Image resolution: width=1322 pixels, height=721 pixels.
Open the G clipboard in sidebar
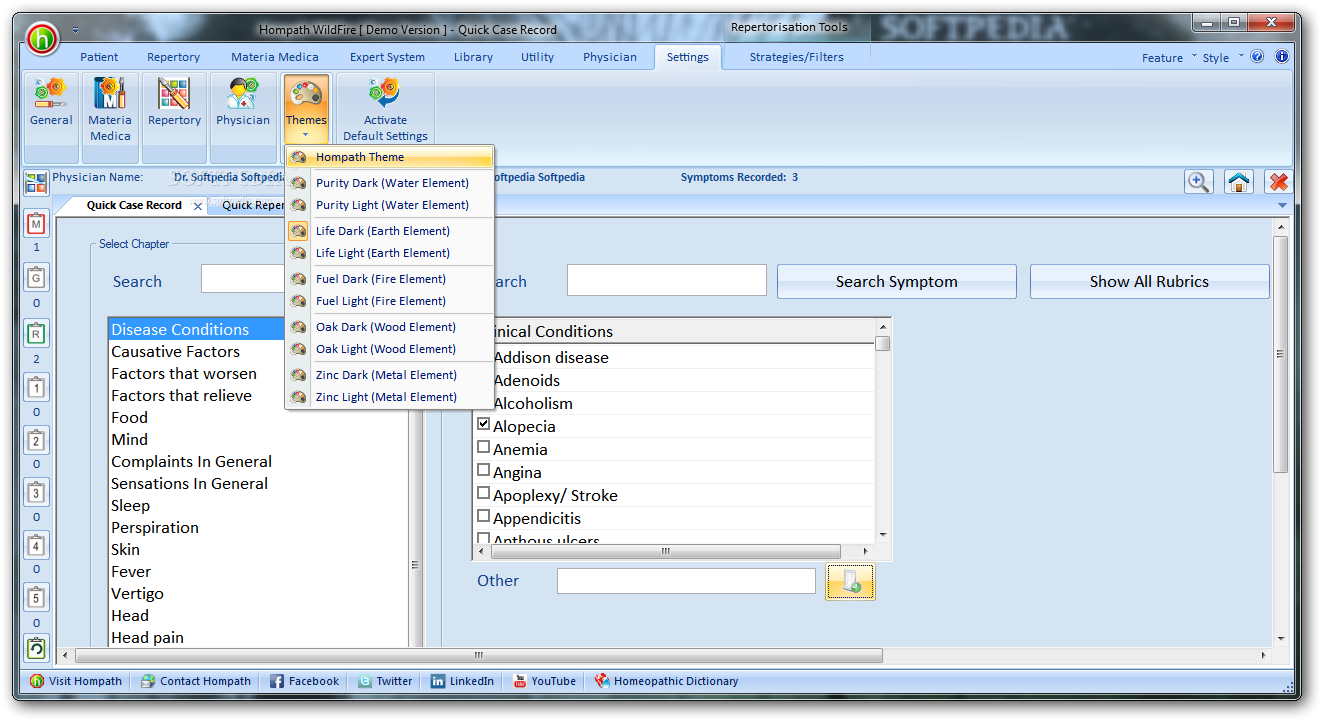(x=36, y=278)
